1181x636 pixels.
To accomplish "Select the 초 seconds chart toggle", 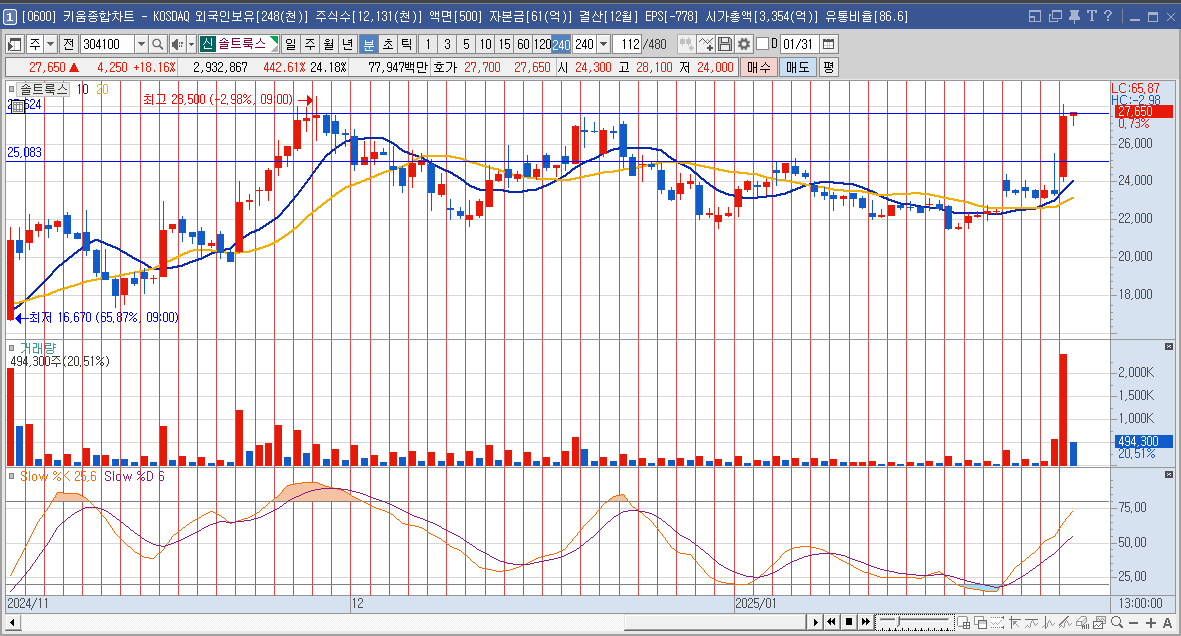I will tap(388, 44).
